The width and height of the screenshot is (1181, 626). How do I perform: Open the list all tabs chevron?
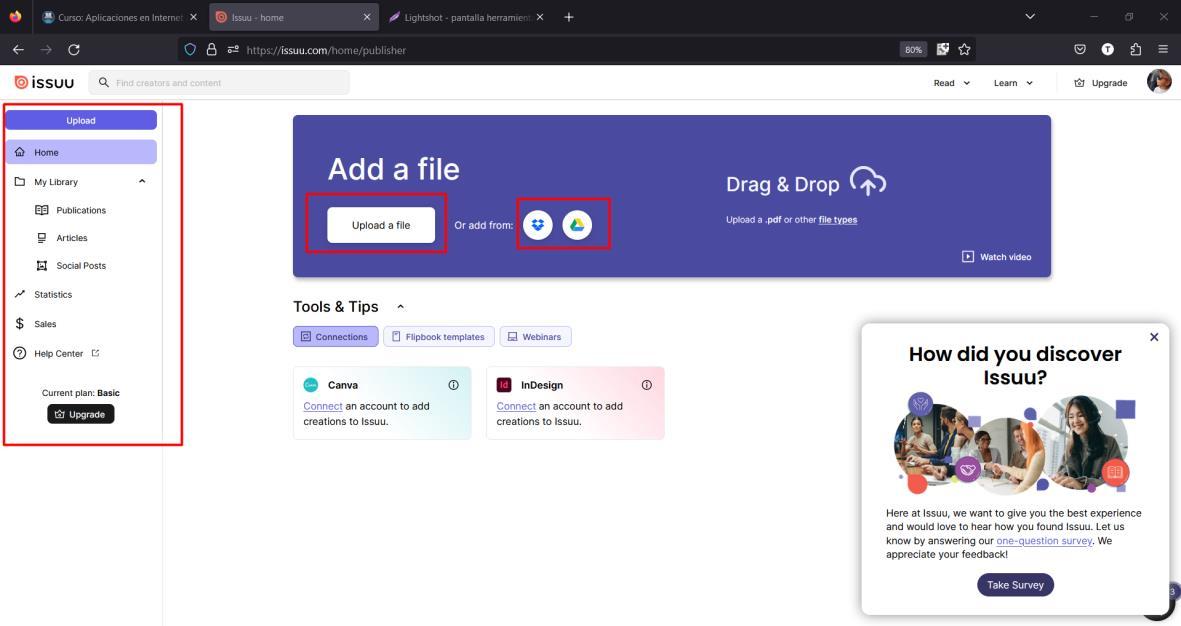(1030, 17)
